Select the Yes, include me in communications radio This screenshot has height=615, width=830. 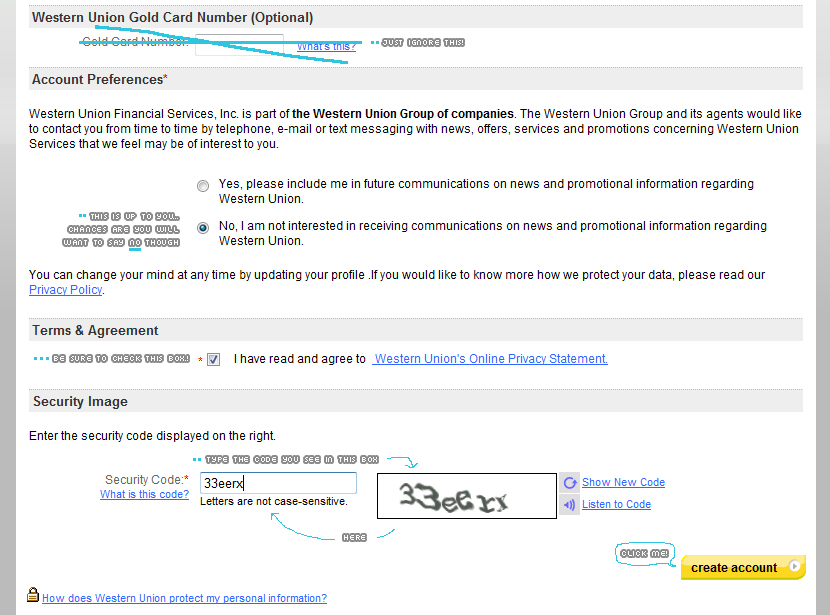pyautogui.click(x=203, y=186)
